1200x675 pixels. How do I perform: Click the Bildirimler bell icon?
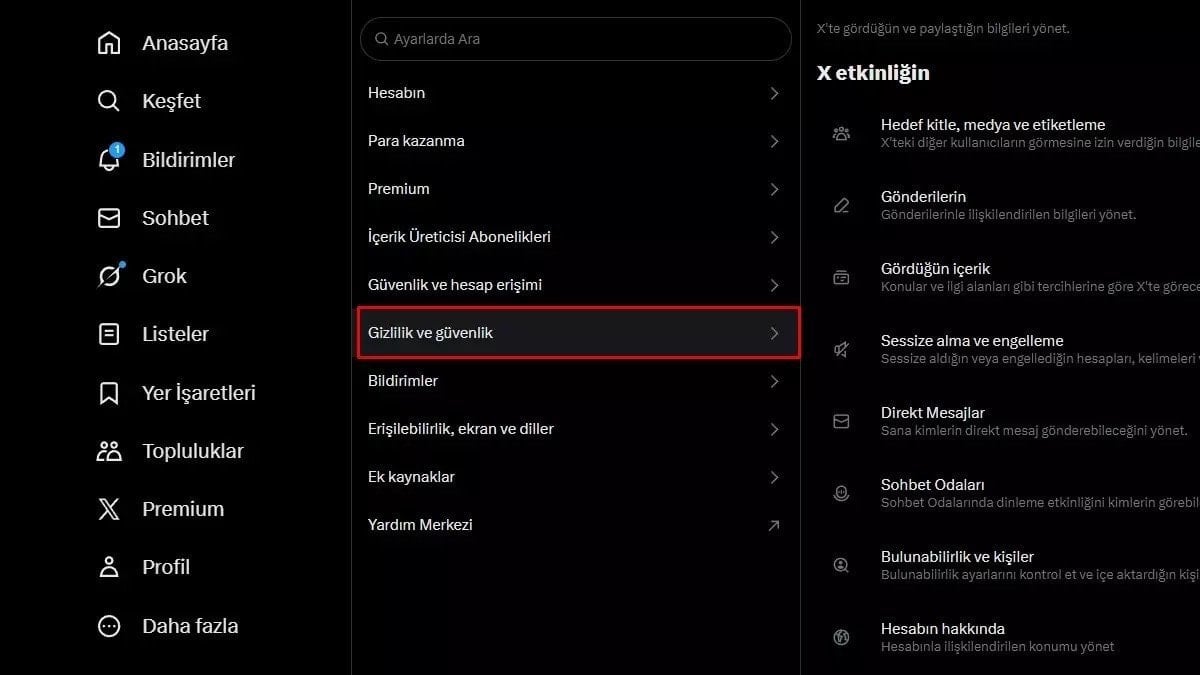[109, 160]
